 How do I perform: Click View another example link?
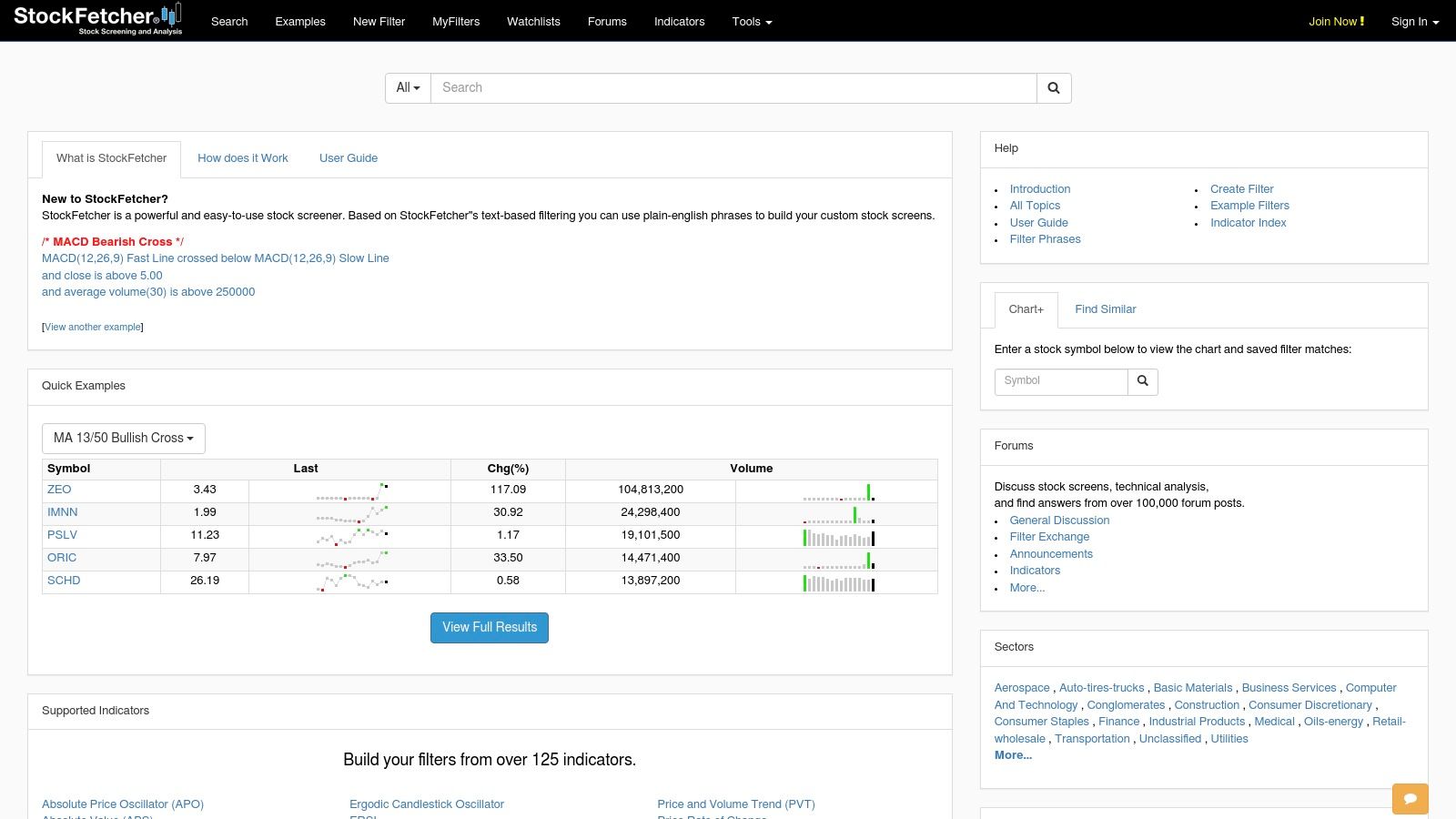pyautogui.click(x=93, y=328)
